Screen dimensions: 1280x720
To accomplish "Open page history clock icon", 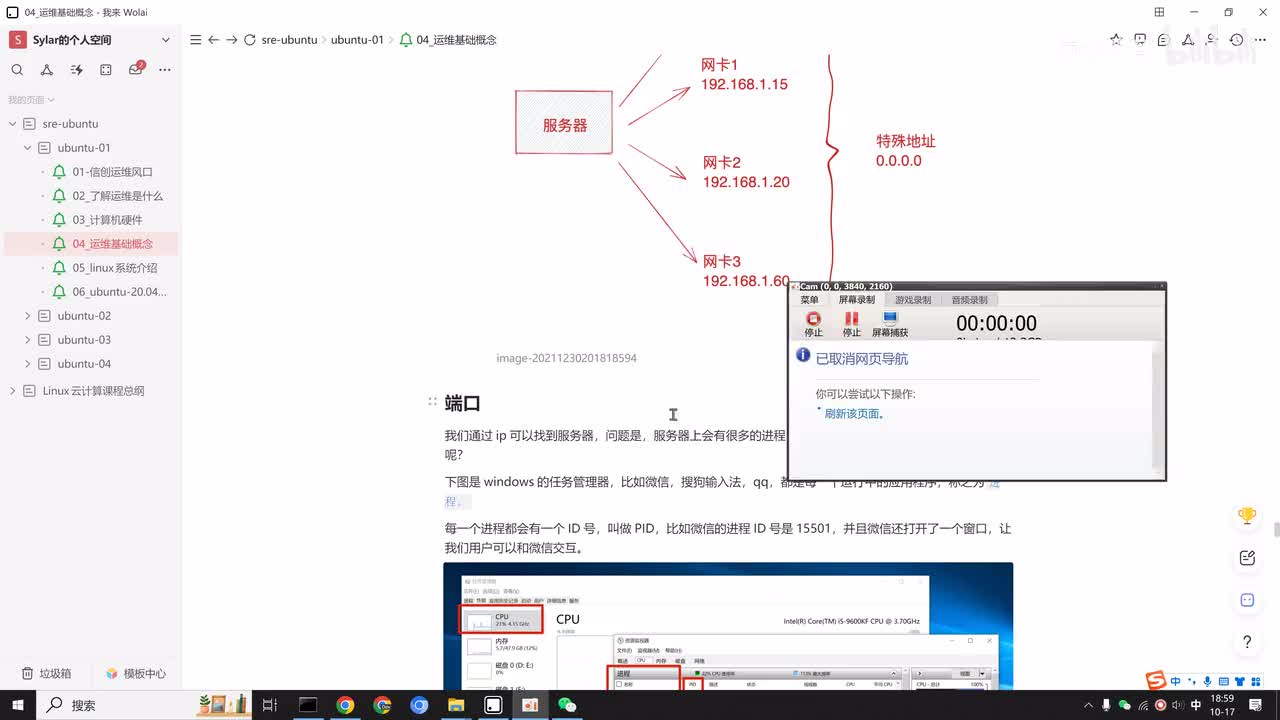I will click(x=1236, y=40).
